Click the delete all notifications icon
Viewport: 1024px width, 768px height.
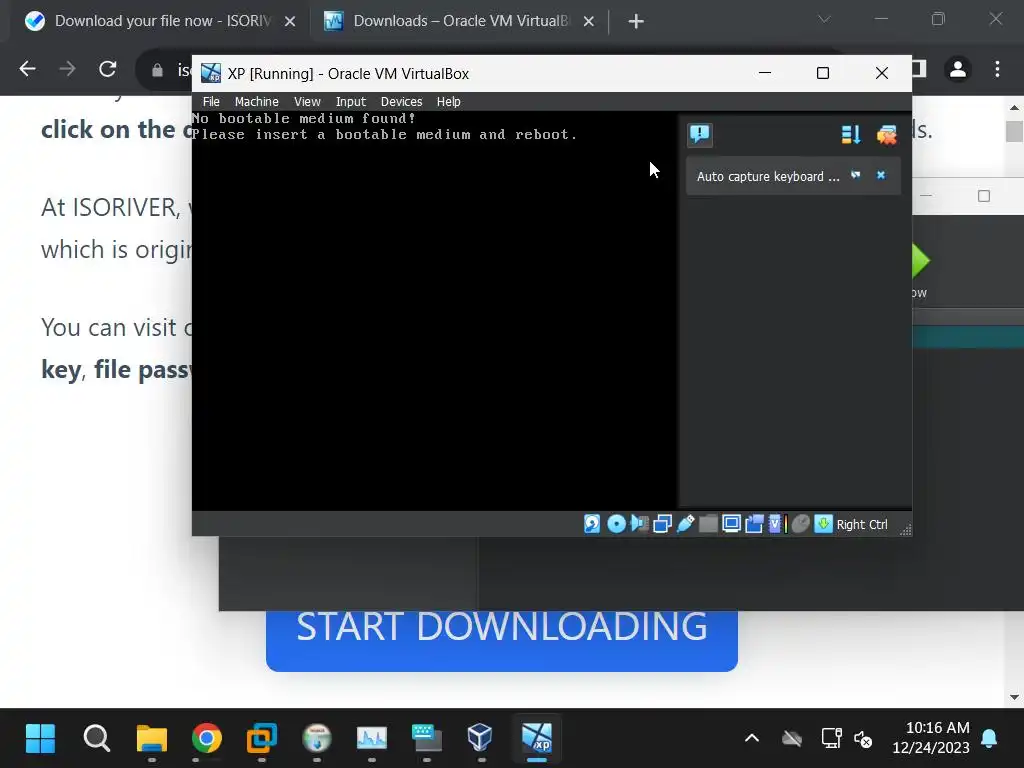(887, 135)
